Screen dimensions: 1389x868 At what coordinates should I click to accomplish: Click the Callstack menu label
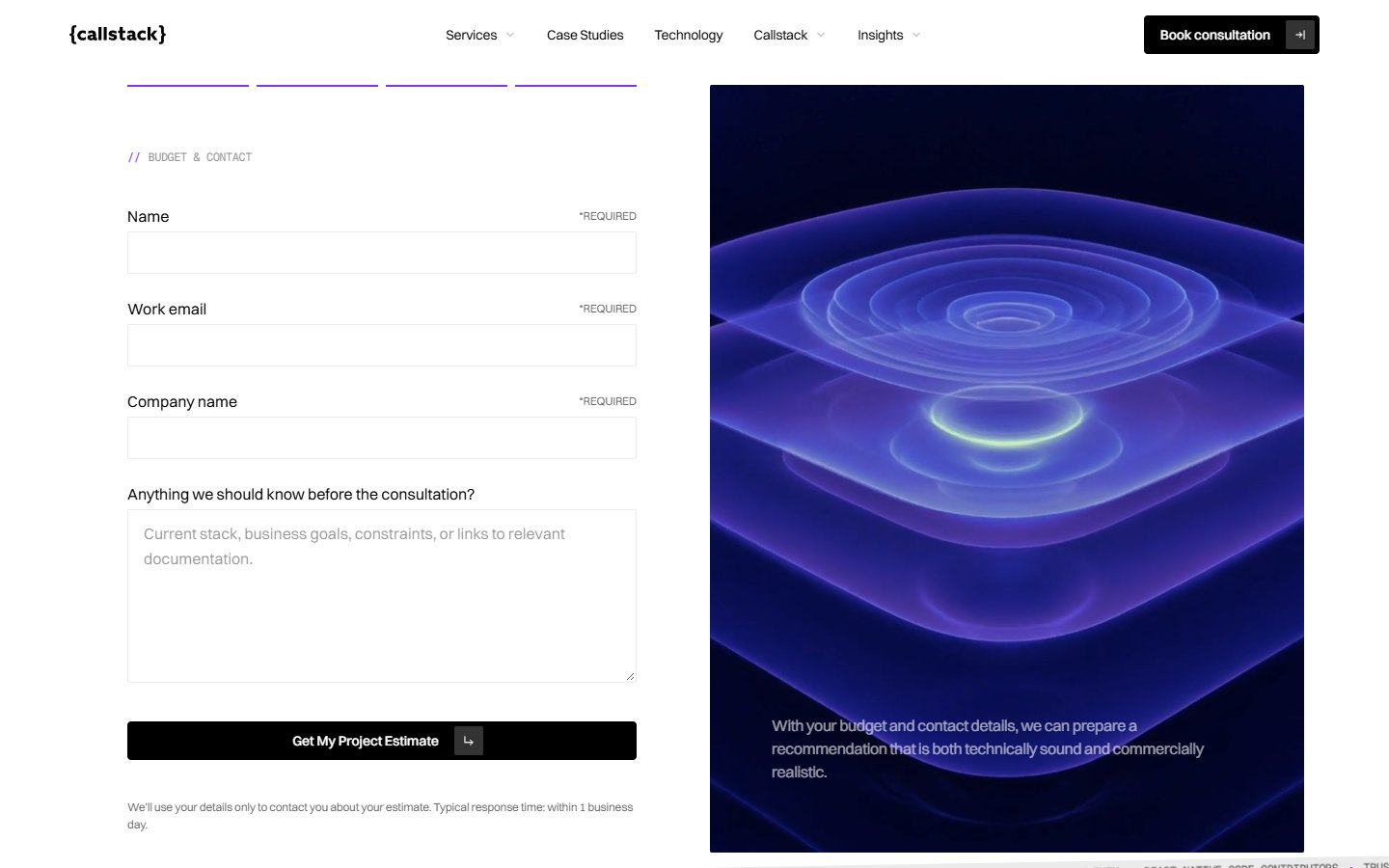click(x=780, y=36)
